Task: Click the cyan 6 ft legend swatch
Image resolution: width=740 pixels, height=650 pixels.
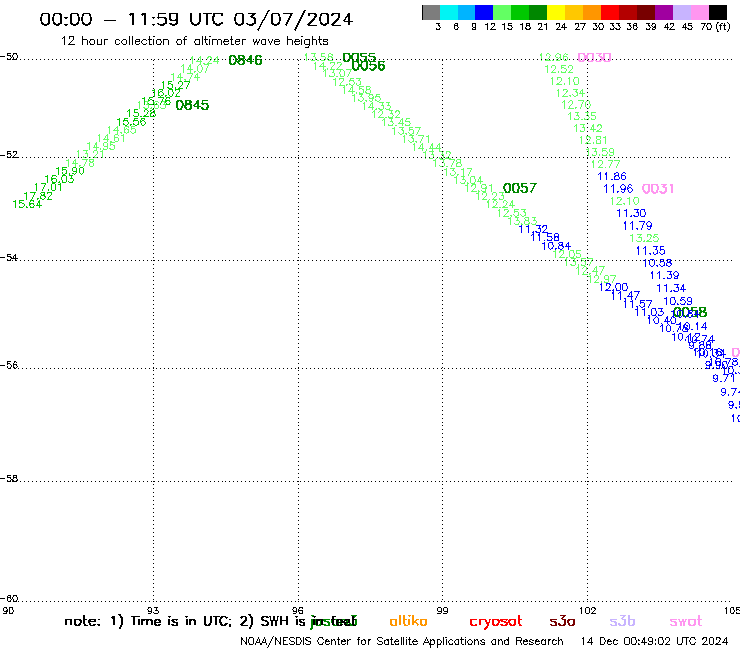Action: tap(449, 12)
